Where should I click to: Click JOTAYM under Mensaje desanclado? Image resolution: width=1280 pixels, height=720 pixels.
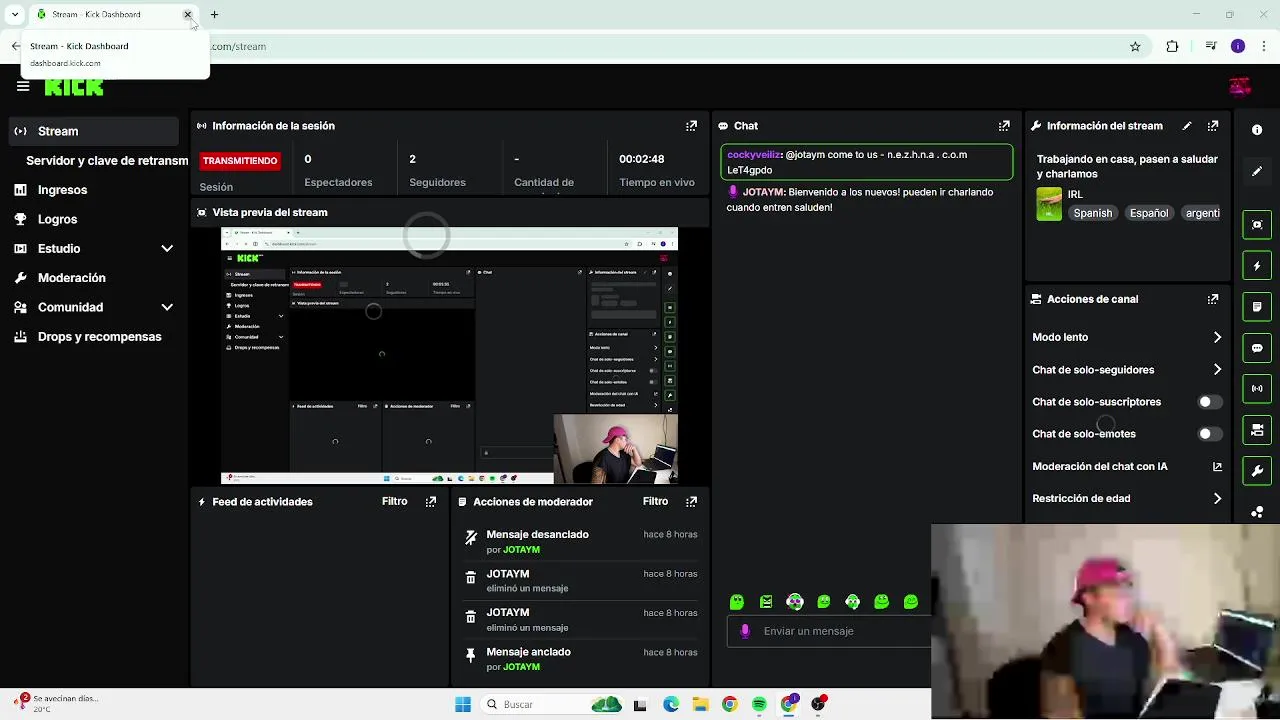[x=521, y=550]
